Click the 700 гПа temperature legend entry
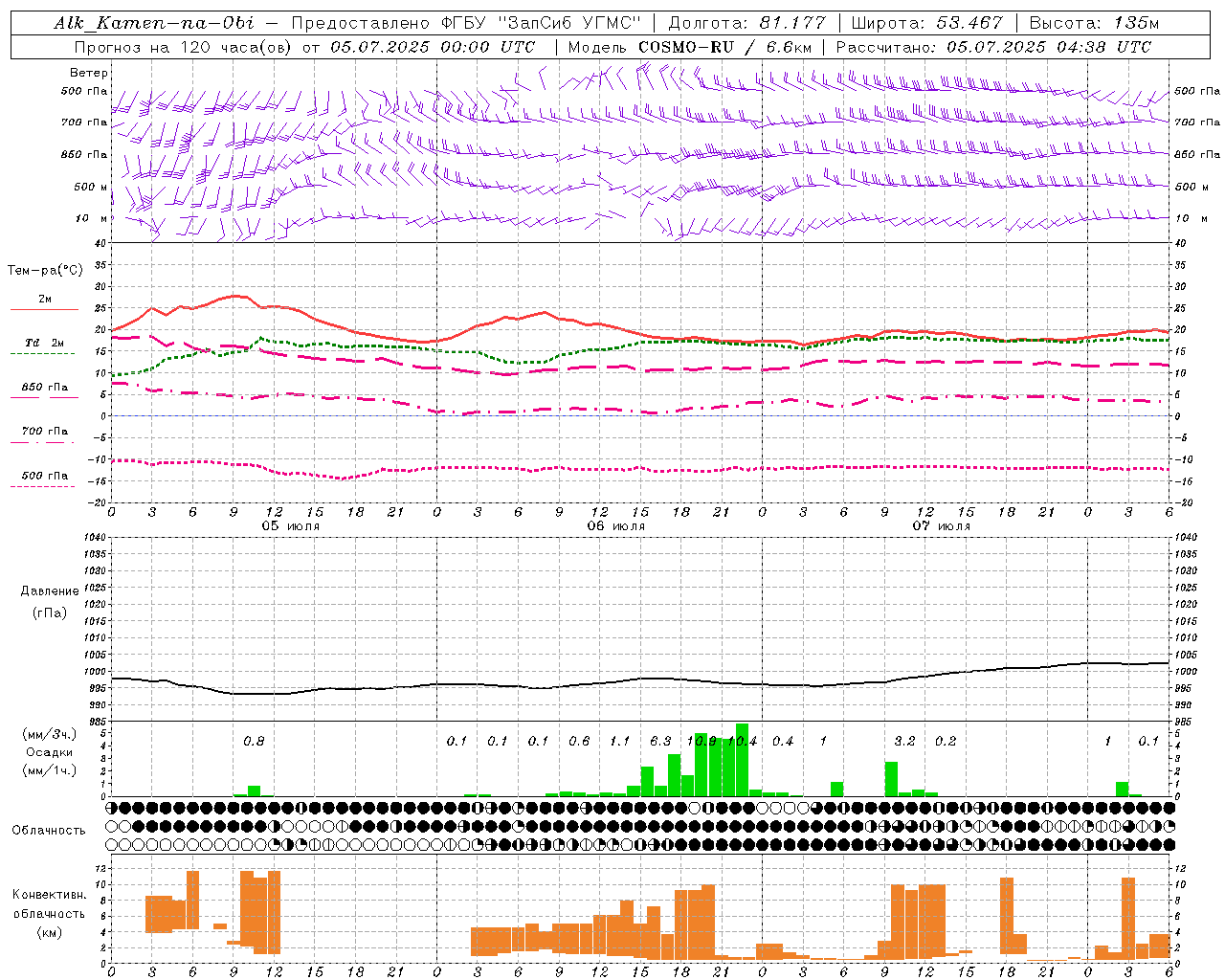The width and height of the screenshot is (1225, 980). 45,432
